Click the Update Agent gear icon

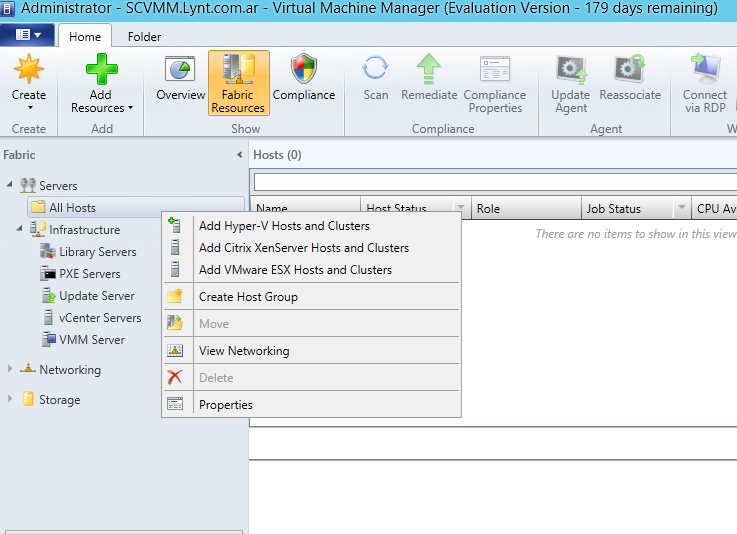coord(572,70)
